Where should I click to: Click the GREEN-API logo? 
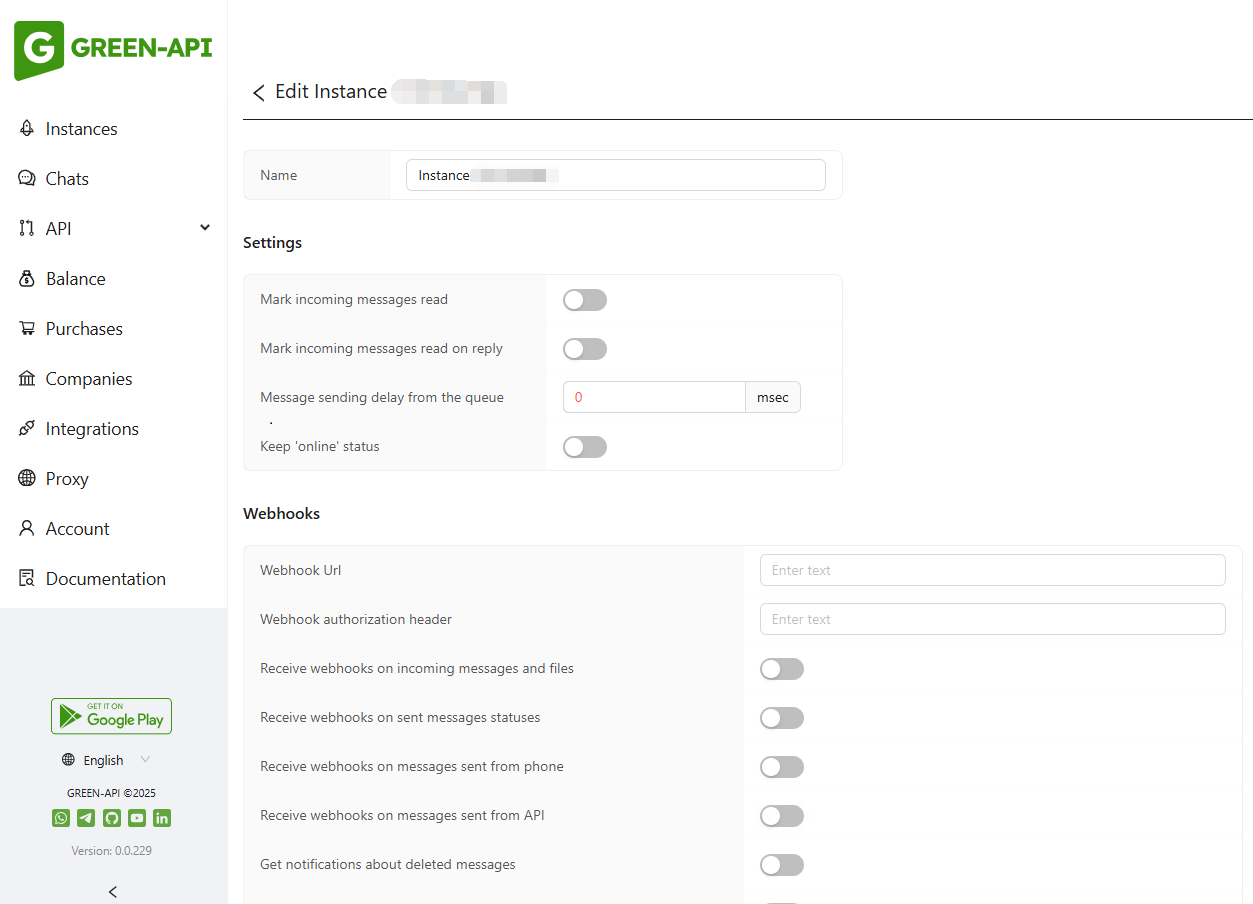113,49
